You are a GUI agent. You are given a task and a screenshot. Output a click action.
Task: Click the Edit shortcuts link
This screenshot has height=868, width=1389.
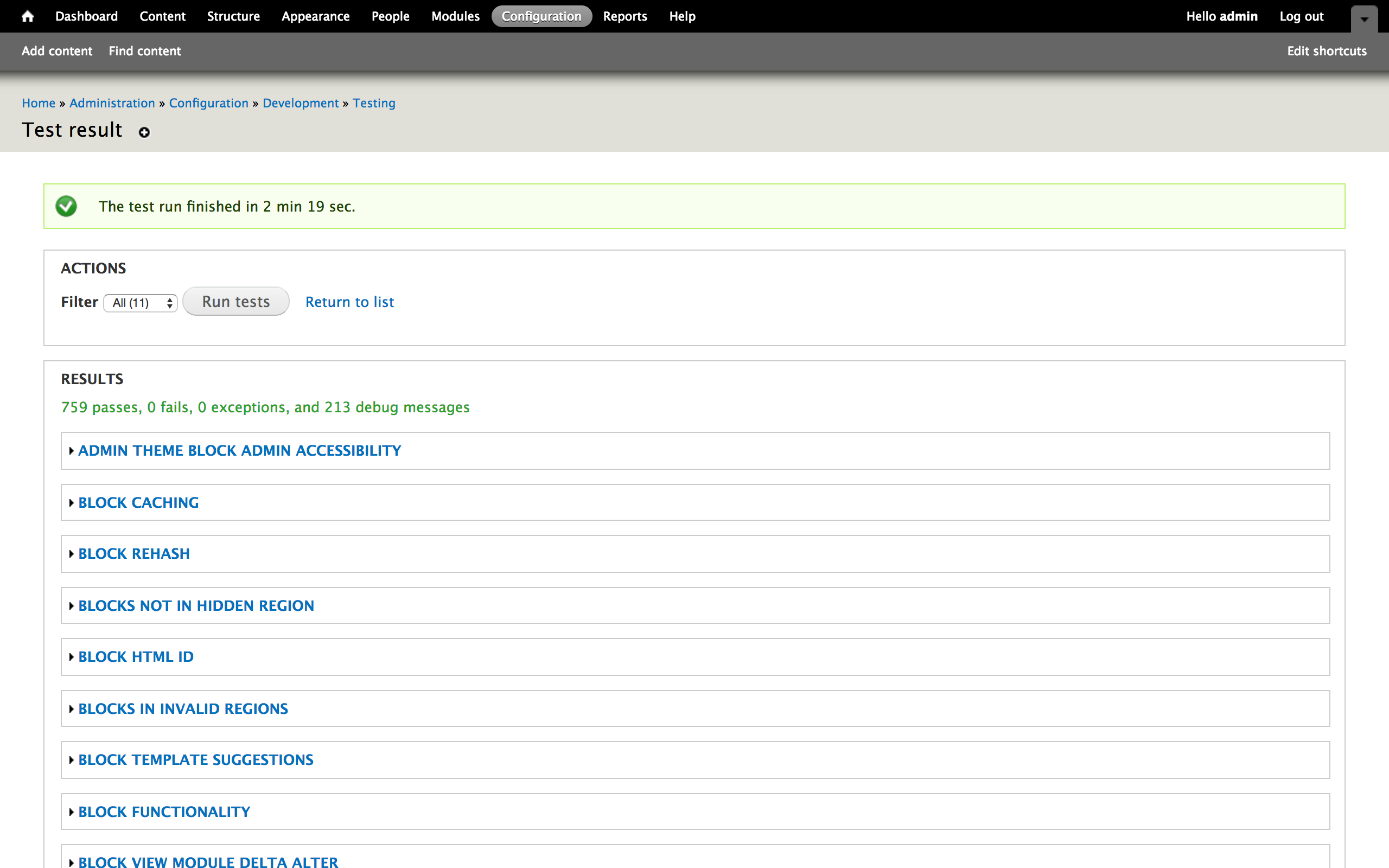[1327, 51]
